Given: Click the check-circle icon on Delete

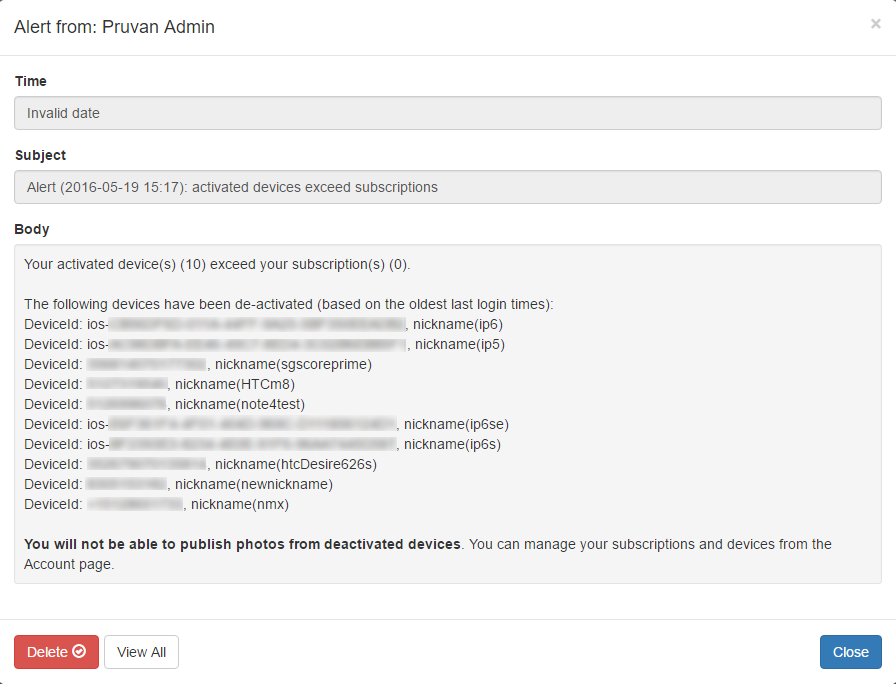Looking at the screenshot, I should click(79, 652).
